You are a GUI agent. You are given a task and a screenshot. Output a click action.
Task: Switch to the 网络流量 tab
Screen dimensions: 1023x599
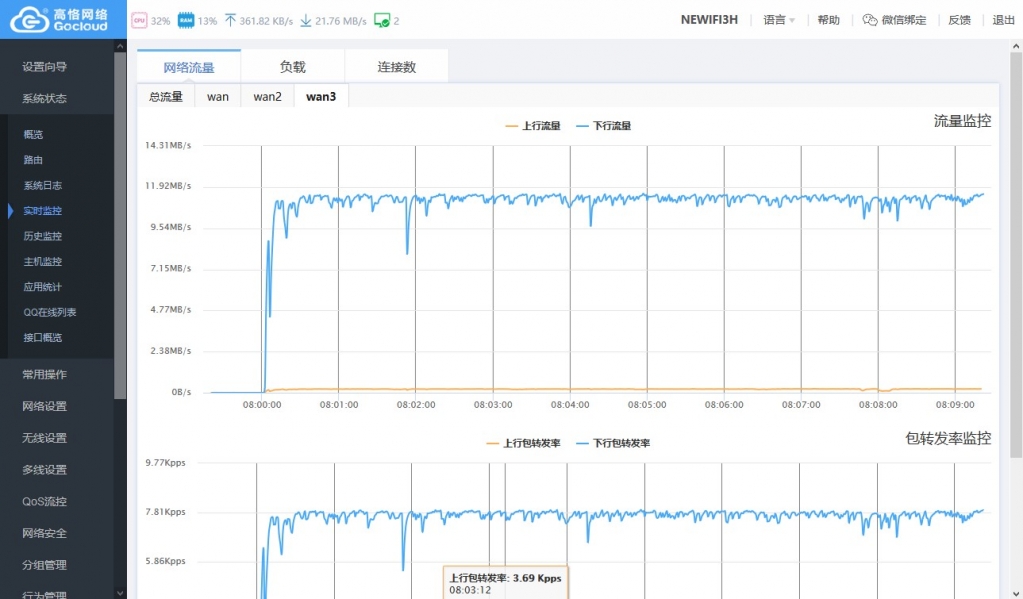[189, 67]
